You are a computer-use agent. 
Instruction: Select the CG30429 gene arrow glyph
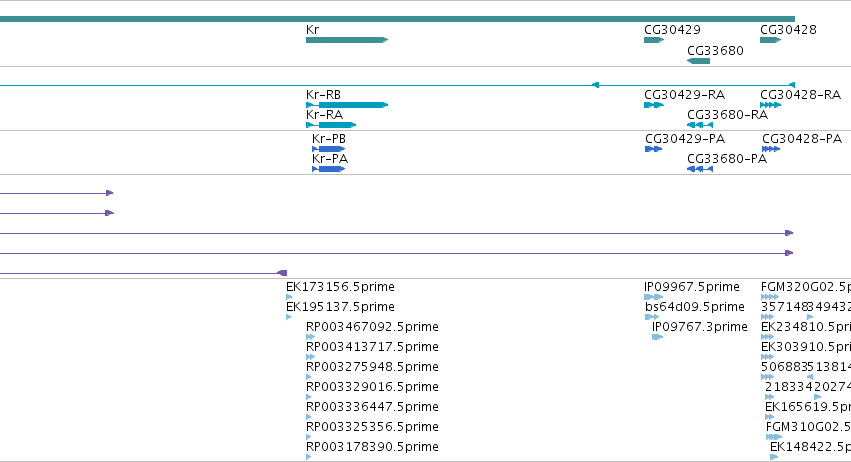[654, 40]
